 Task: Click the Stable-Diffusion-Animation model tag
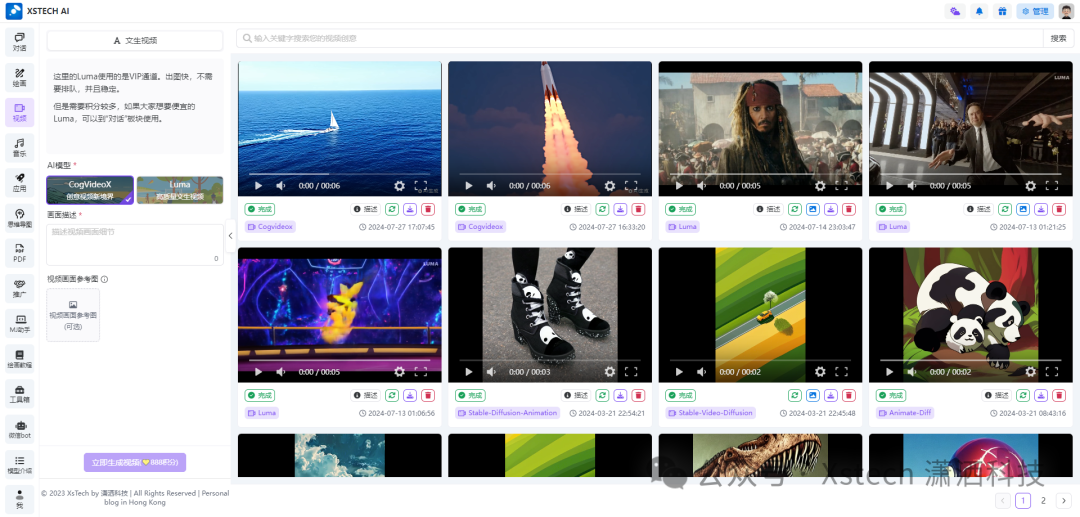coord(508,413)
